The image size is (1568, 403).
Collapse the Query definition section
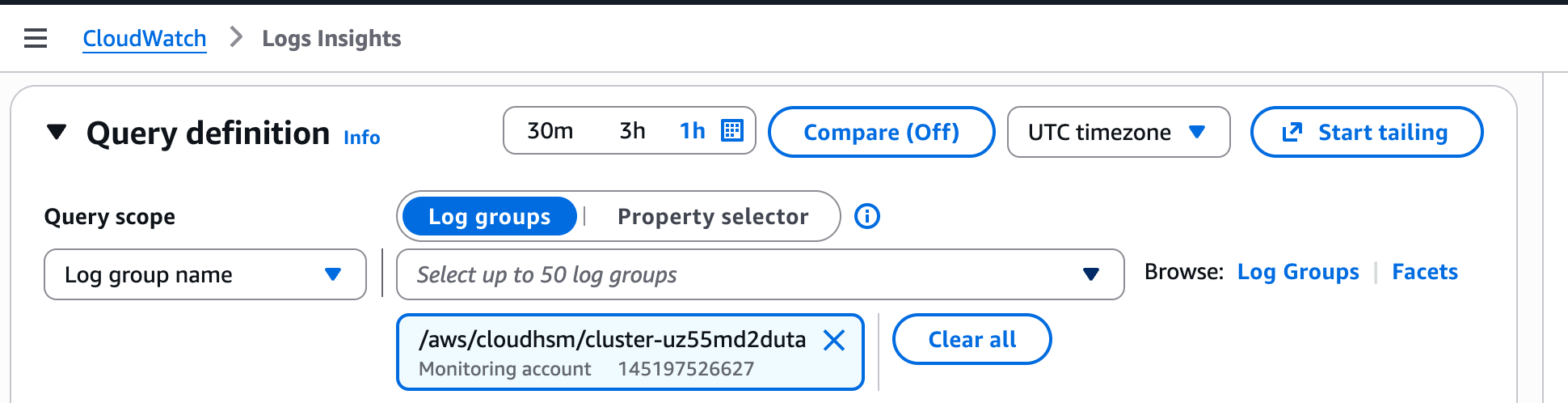pyautogui.click(x=57, y=132)
